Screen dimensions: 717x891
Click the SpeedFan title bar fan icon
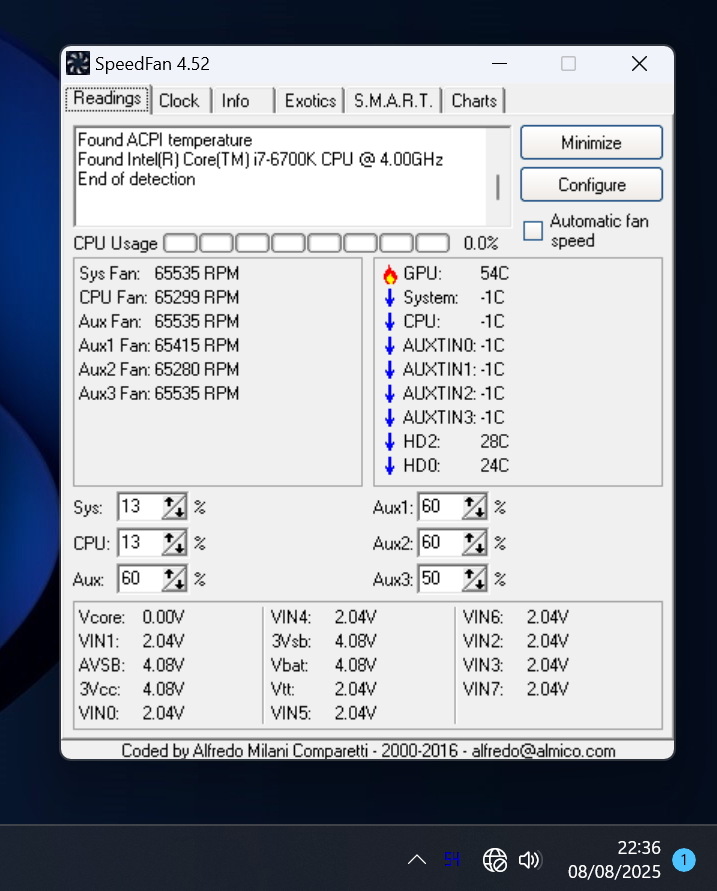tap(78, 63)
